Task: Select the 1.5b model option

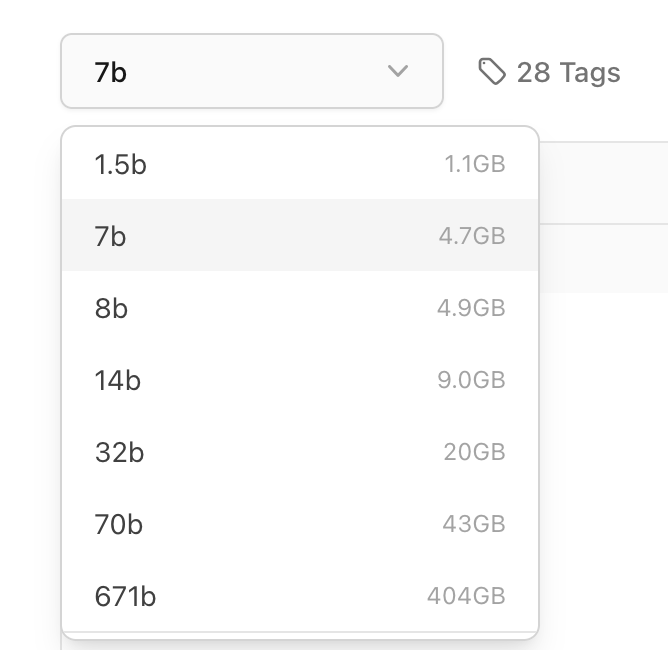Action: click(120, 164)
